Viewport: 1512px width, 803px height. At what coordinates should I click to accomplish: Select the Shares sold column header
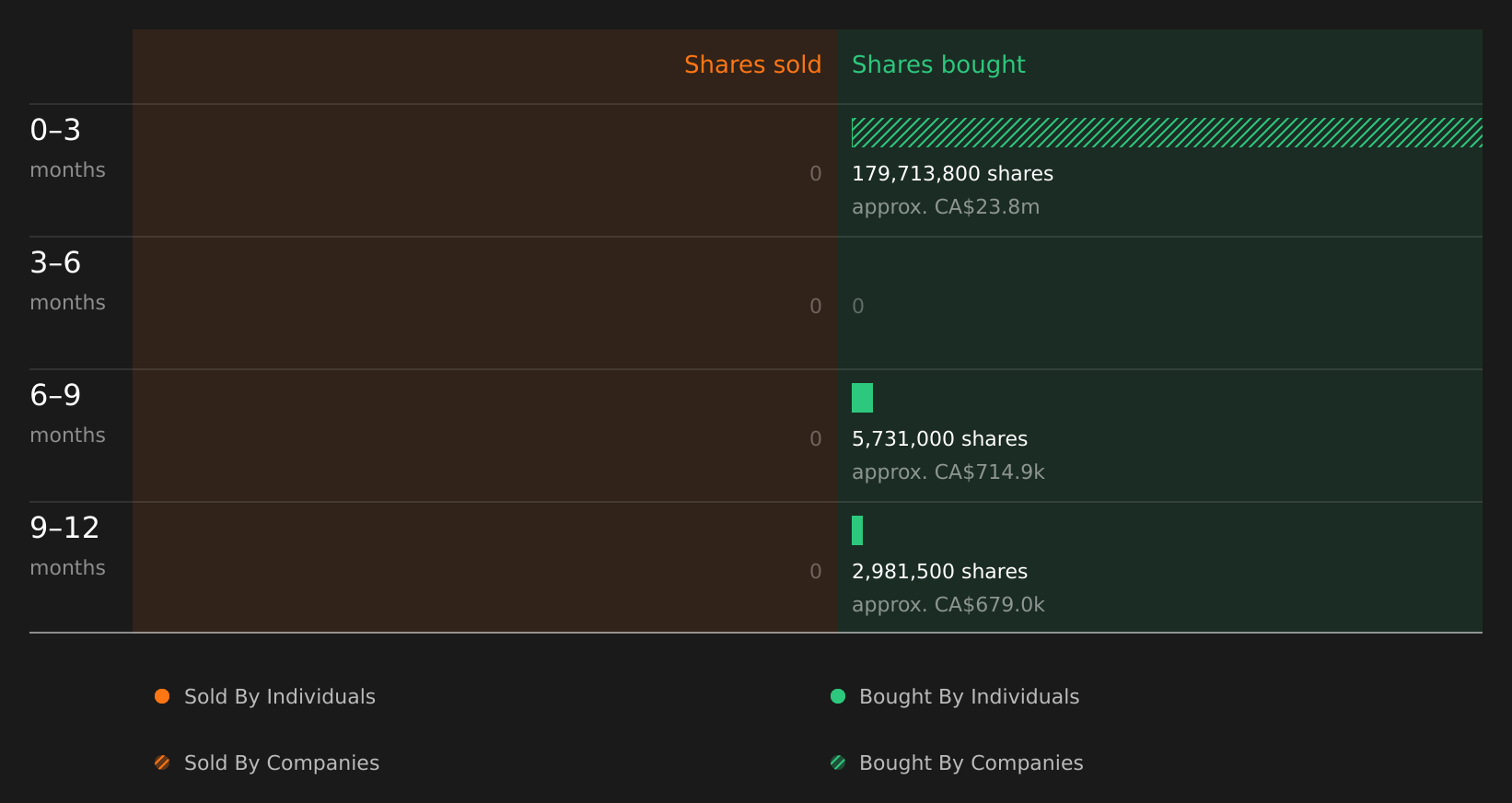tap(753, 64)
